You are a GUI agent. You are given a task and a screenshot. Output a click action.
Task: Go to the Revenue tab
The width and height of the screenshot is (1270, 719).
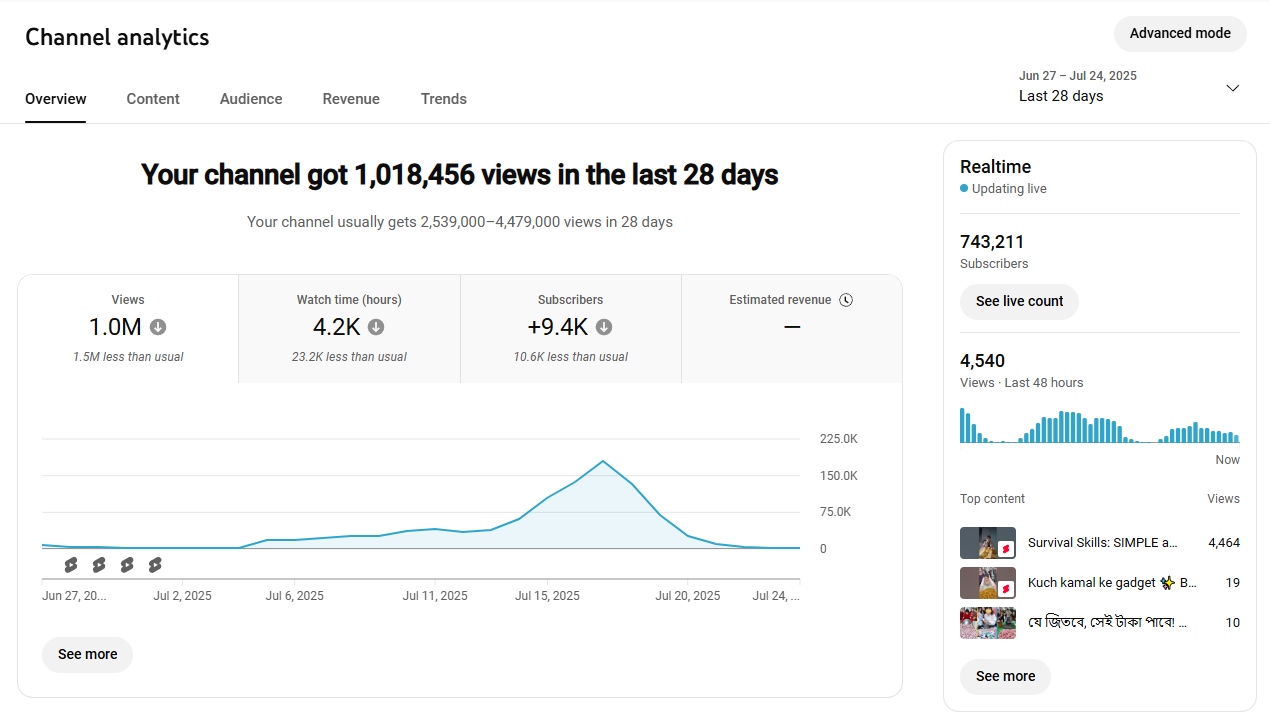click(x=351, y=99)
